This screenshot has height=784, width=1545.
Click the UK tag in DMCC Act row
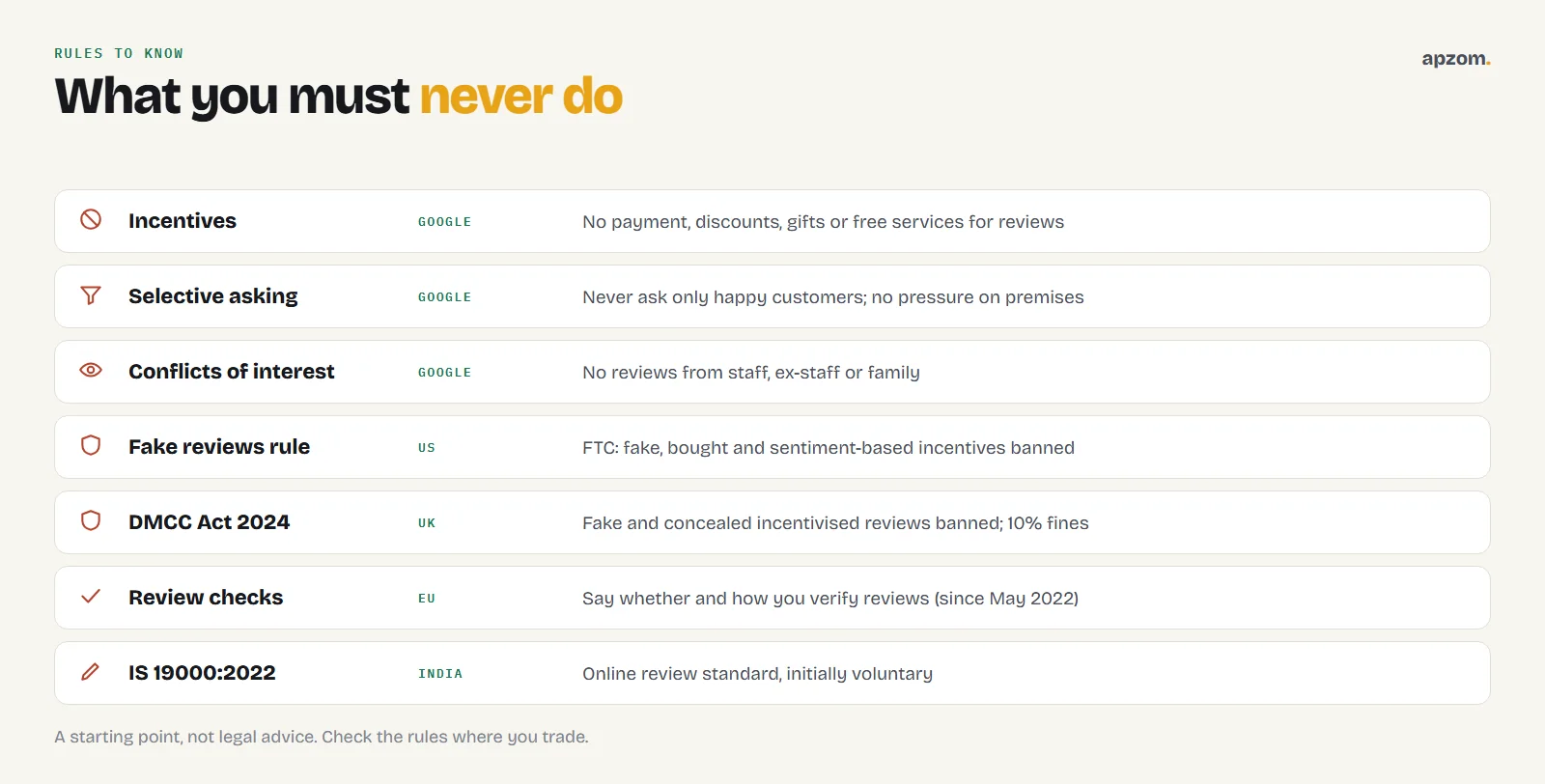click(x=427, y=523)
